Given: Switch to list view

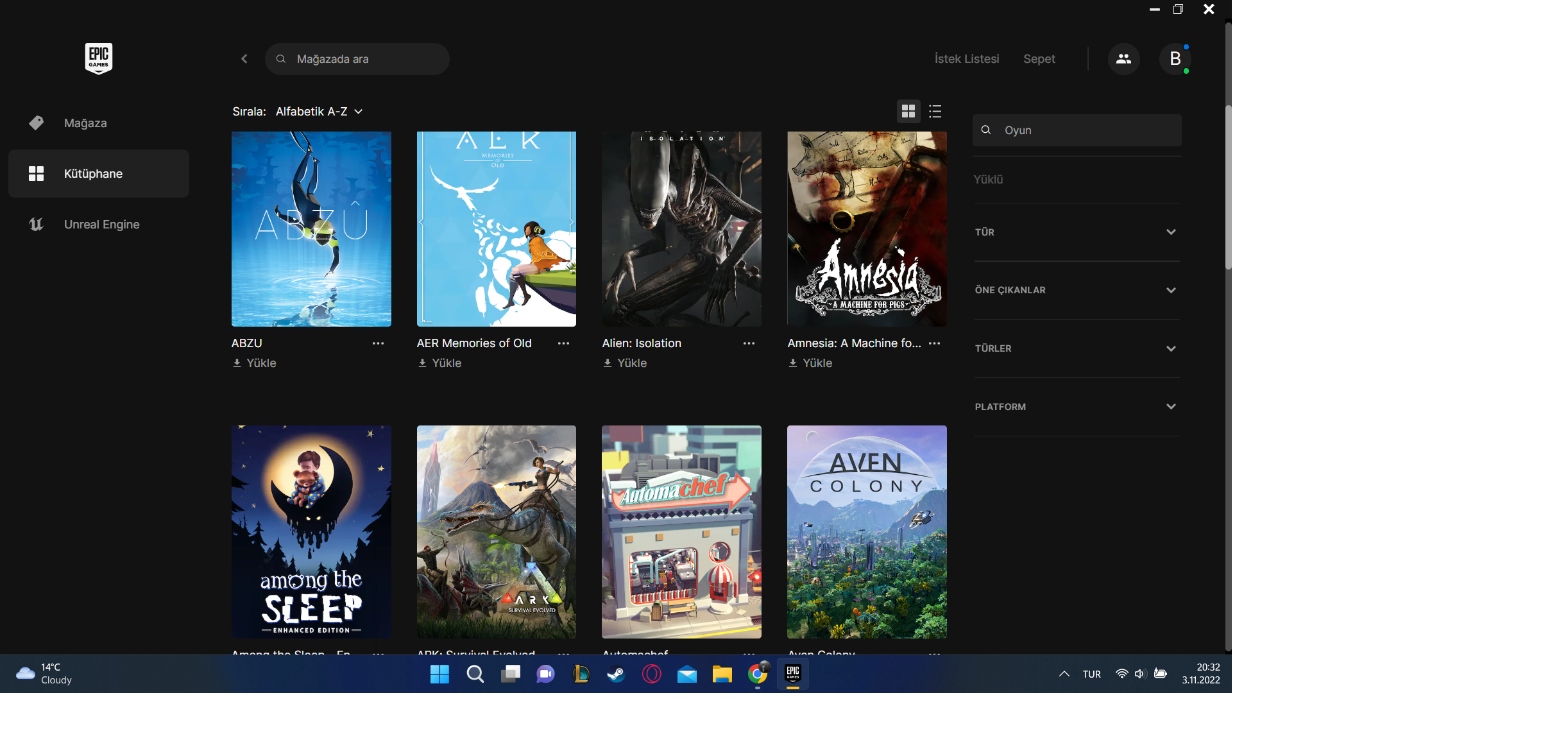Looking at the screenshot, I should [x=935, y=112].
